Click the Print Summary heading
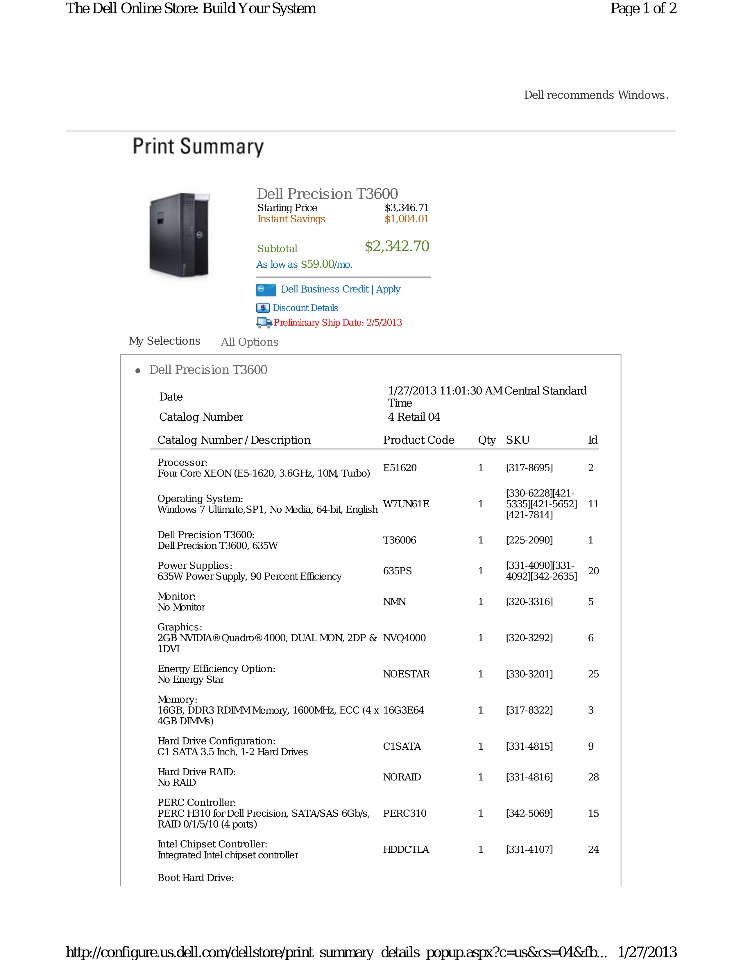Screen dimensions: 741x960 198,147
